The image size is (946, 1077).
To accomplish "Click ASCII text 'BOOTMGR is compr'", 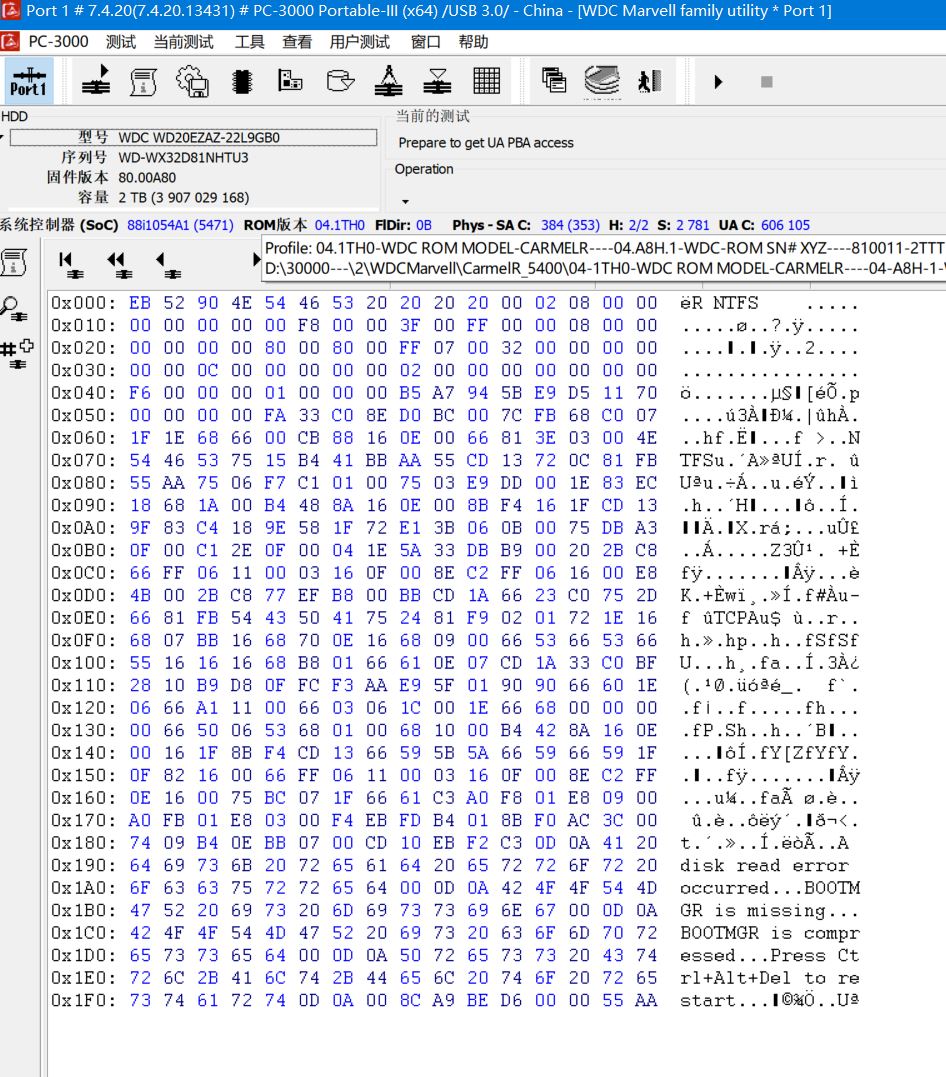I will tap(769, 933).
